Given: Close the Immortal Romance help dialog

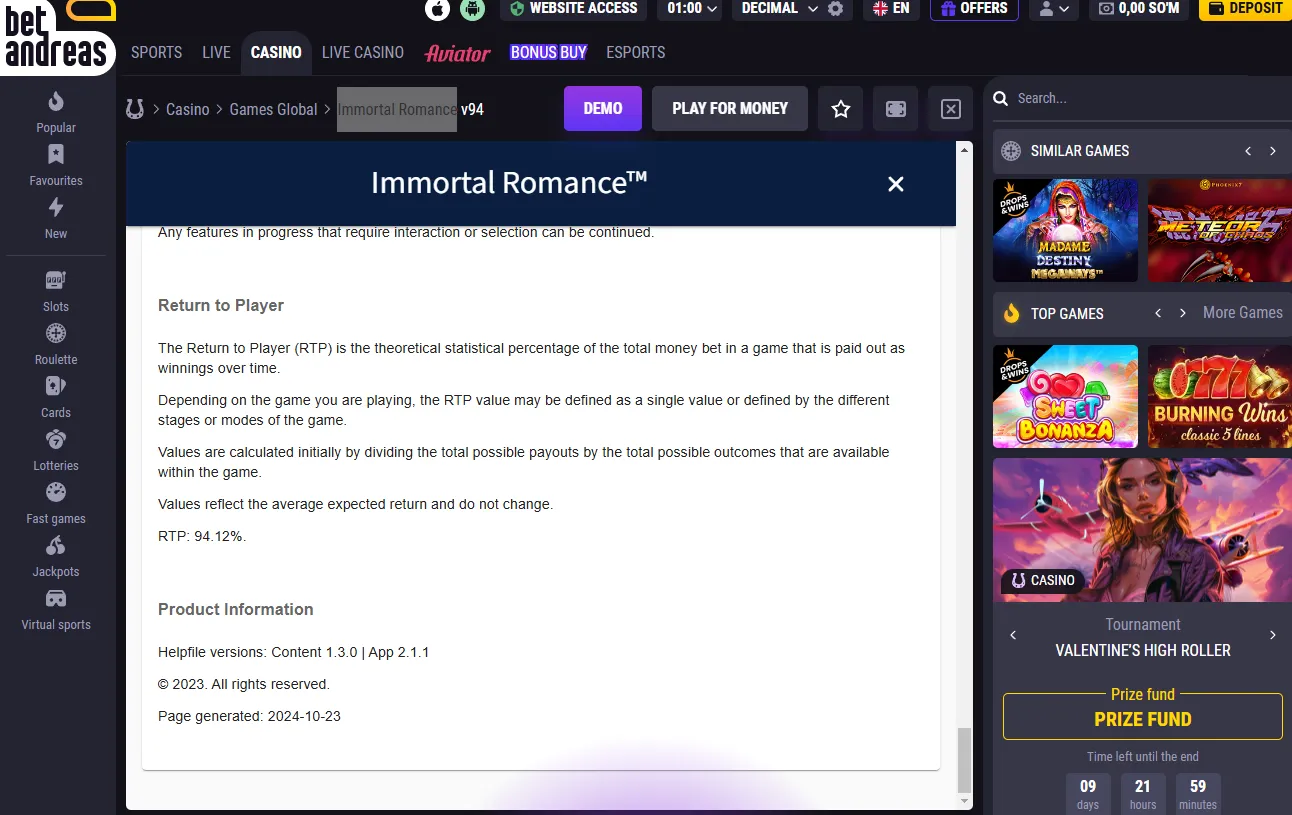Looking at the screenshot, I should [896, 184].
